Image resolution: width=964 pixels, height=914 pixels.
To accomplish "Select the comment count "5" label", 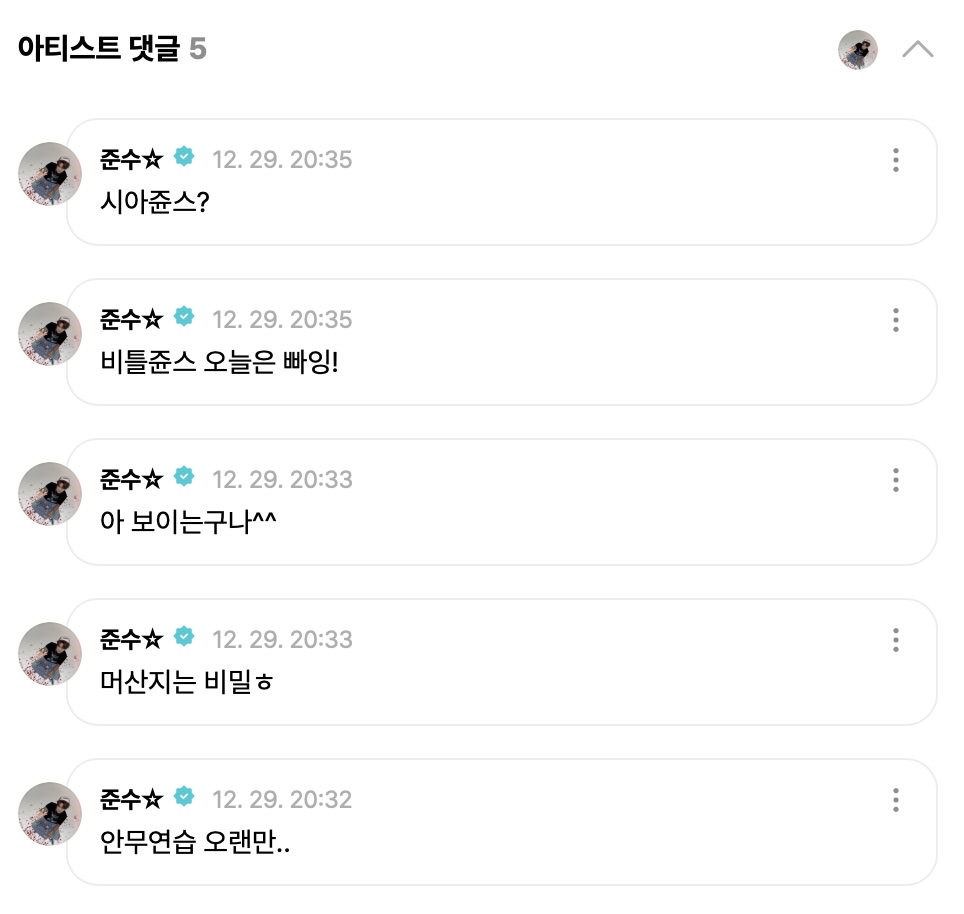I will tap(197, 49).
